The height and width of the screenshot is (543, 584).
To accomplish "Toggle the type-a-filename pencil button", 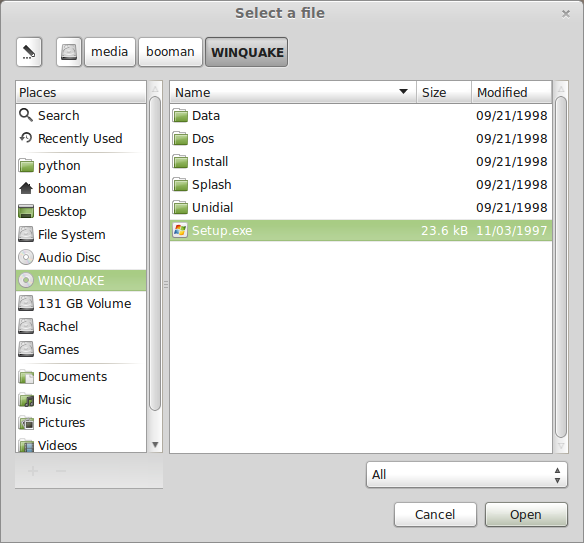I will [x=29, y=52].
